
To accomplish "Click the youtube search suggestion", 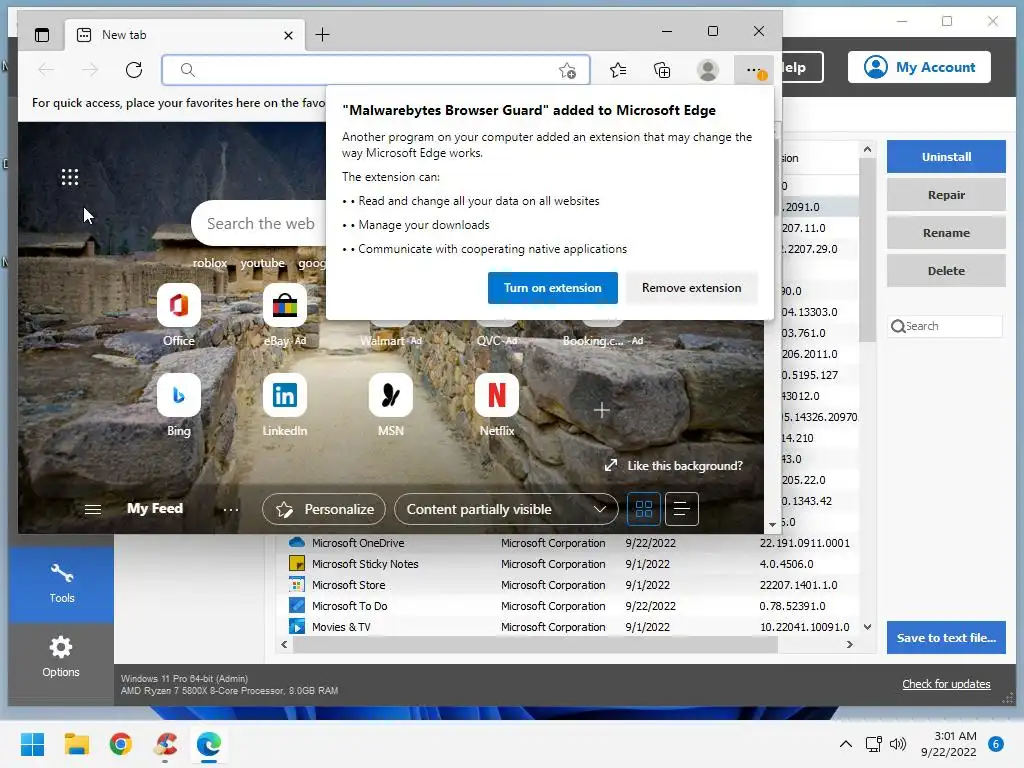I will click(x=263, y=263).
